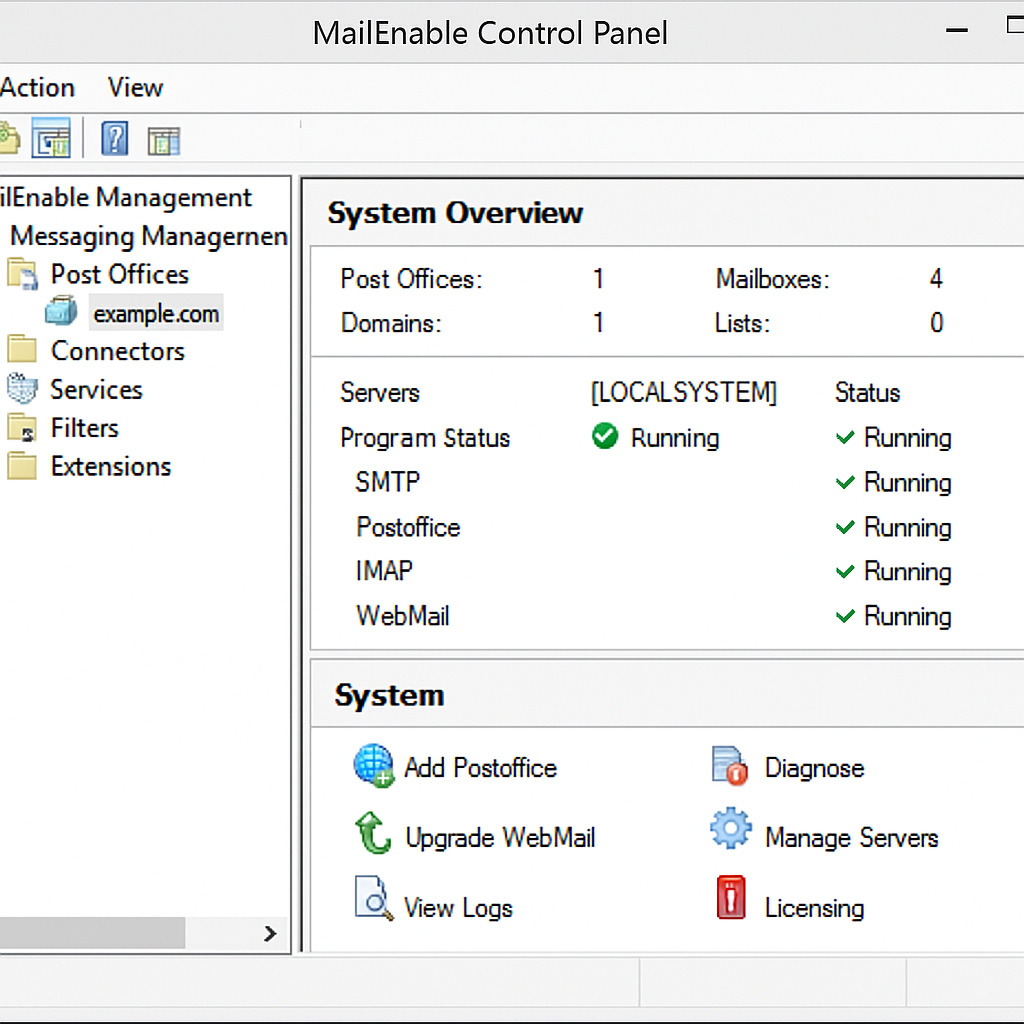Select Messaging Management tree node
Image resolution: width=1024 pixels, height=1024 pixels.
pos(149,236)
